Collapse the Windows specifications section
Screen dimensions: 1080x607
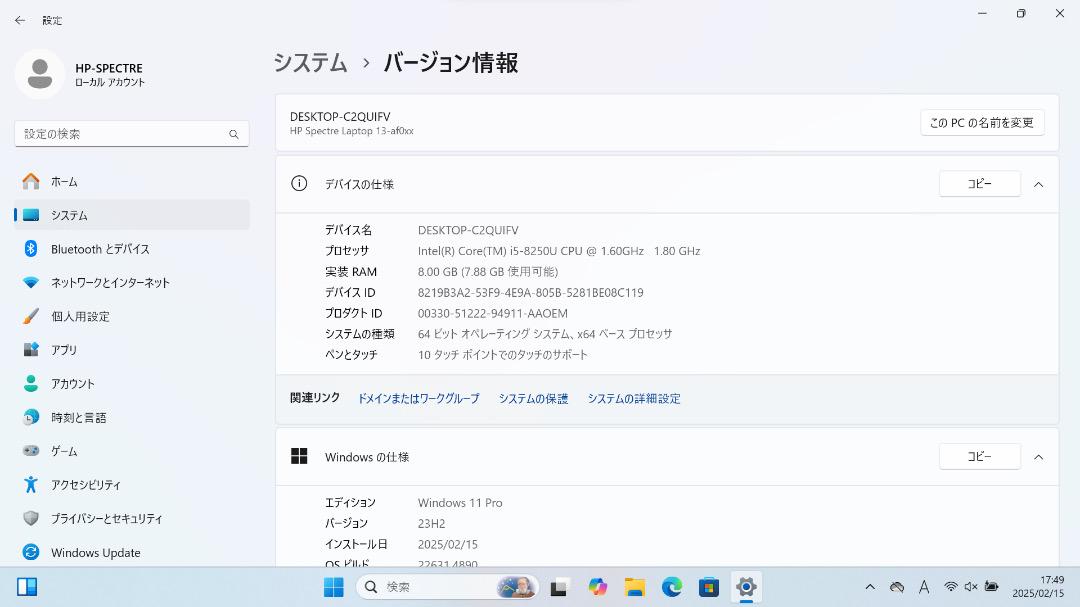pos(1039,457)
